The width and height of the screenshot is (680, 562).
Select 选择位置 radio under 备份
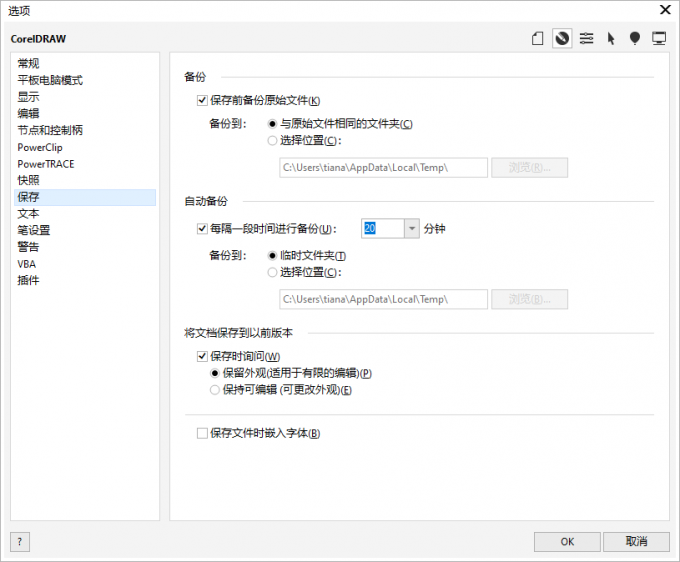click(x=272, y=140)
